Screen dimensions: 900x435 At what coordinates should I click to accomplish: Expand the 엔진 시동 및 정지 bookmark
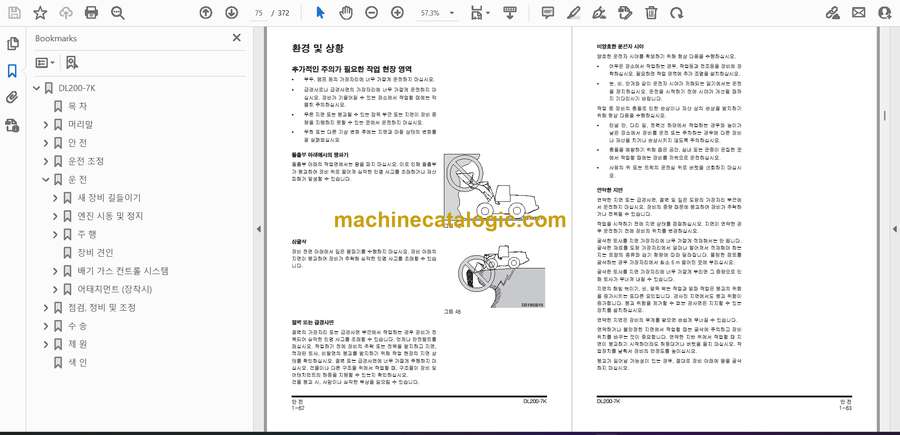click(x=55, y=216)
